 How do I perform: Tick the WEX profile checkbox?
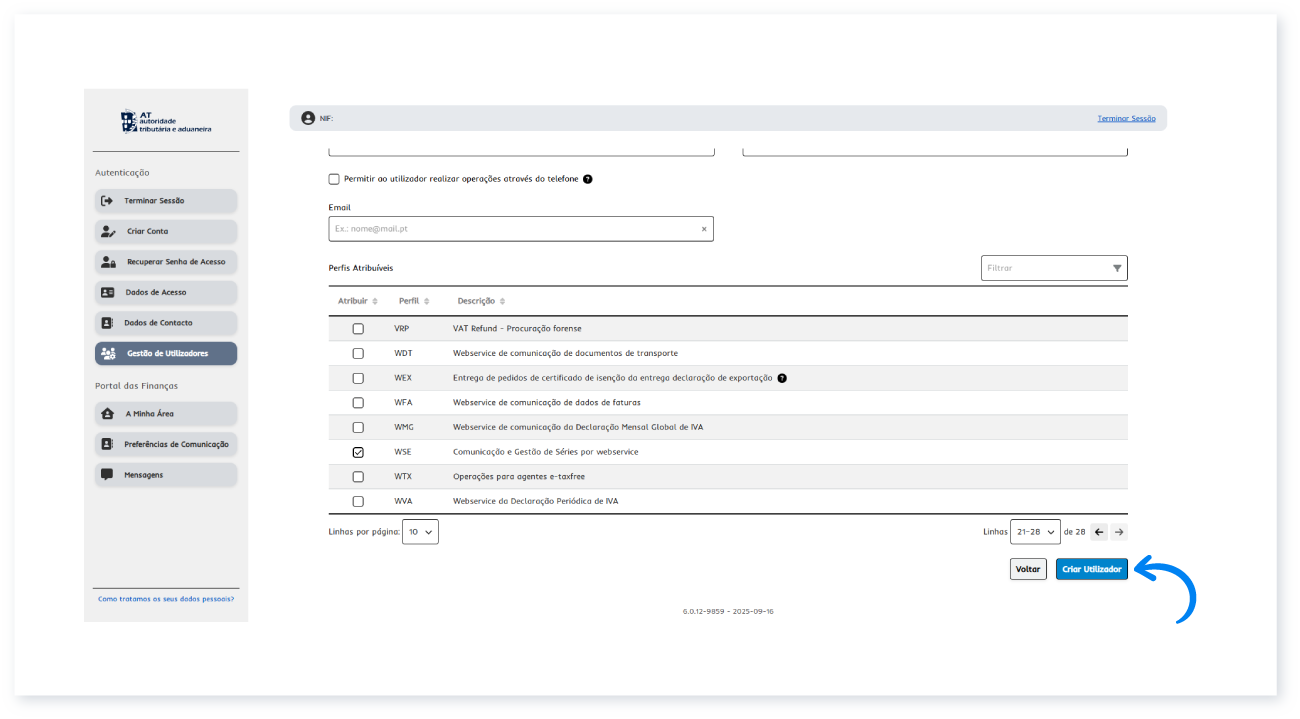pos(358,378)
